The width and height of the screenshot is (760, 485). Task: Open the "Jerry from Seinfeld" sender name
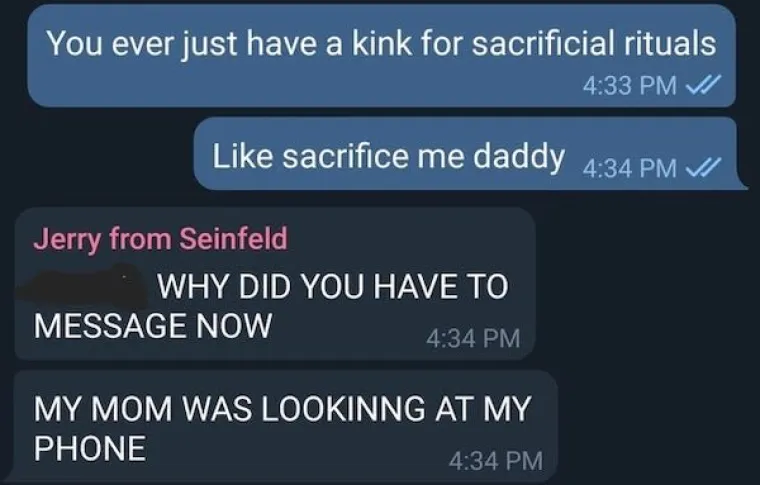(160, 239)
